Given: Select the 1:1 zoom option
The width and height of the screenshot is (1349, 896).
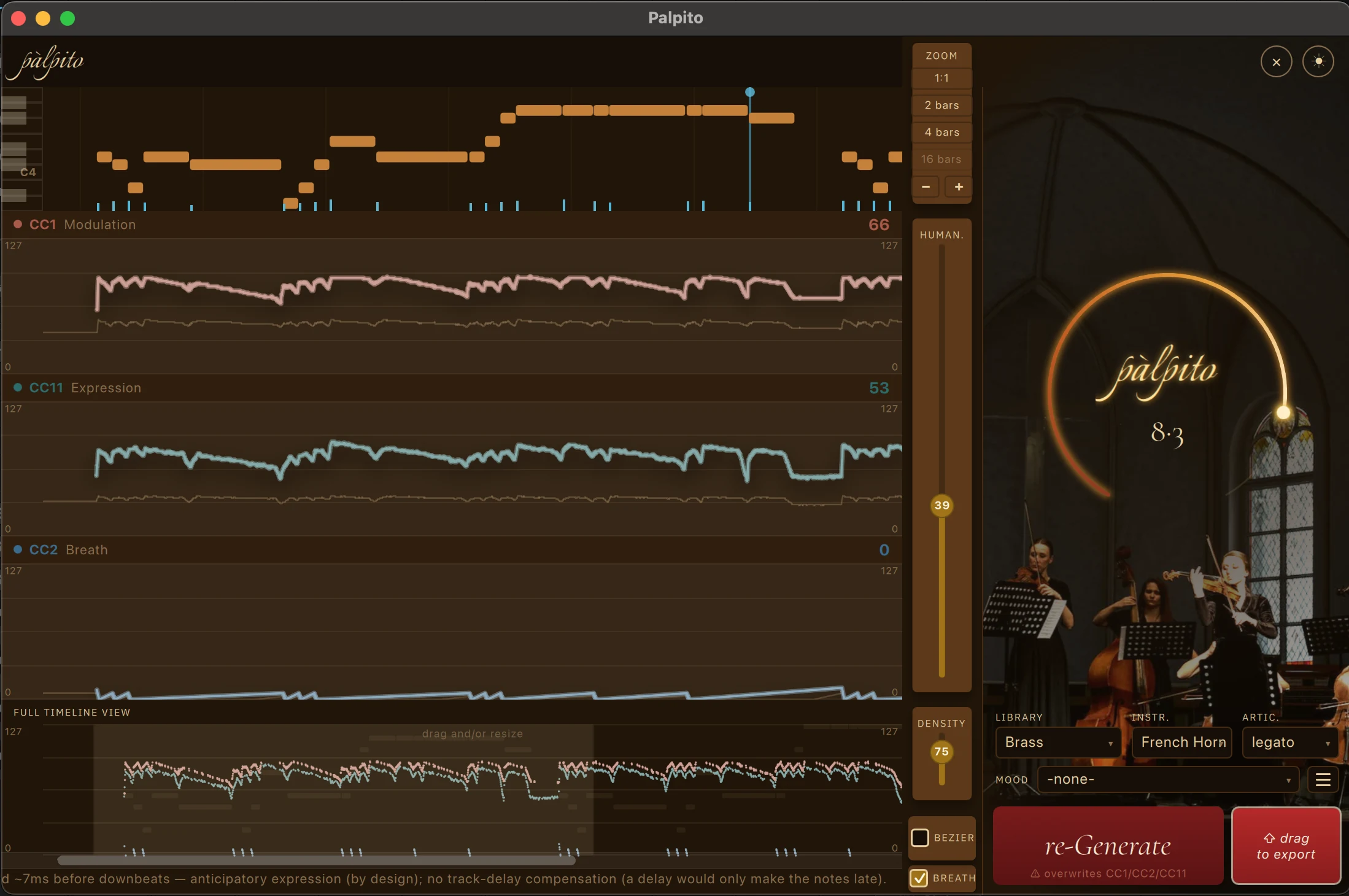Looking at the screenshot, I should (941, 78).
